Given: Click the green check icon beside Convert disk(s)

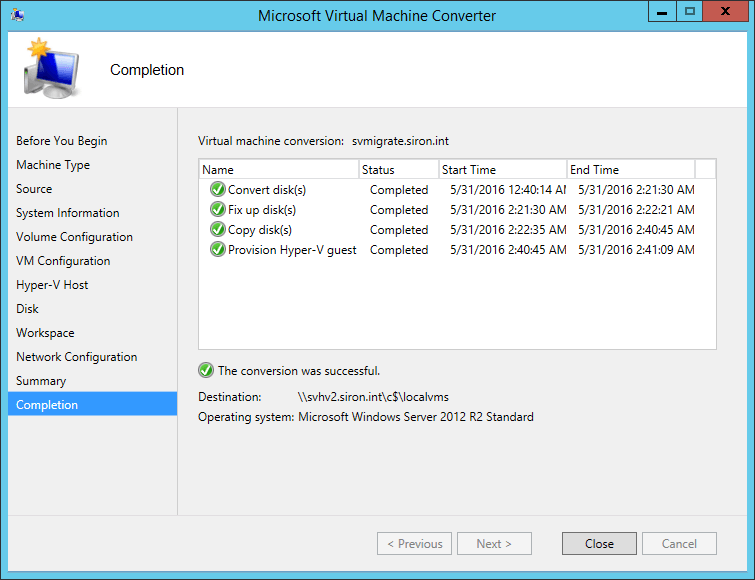Looking at the screenshot, I should click(218, 189).
